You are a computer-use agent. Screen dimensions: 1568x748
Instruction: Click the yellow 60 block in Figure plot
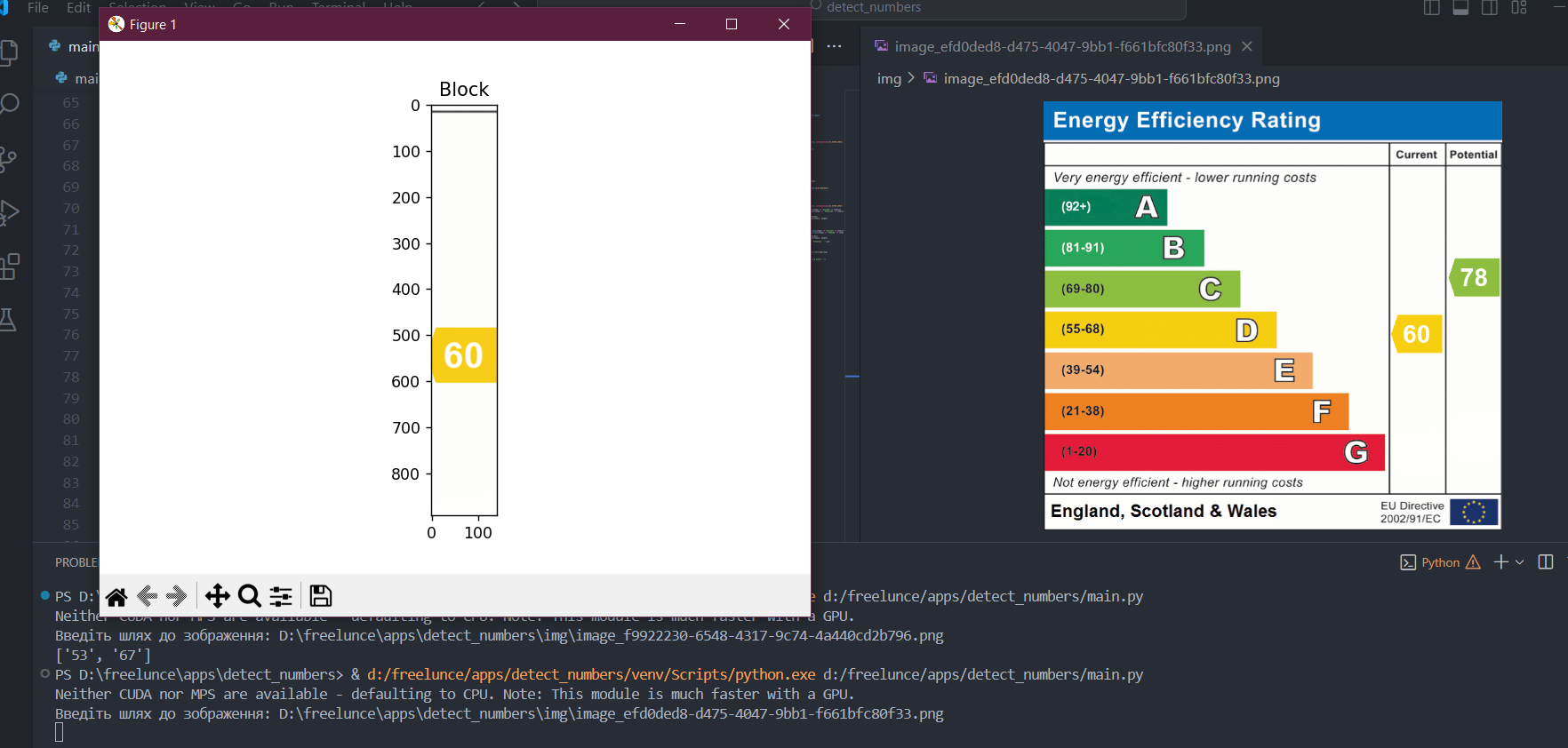pos(464,355)
